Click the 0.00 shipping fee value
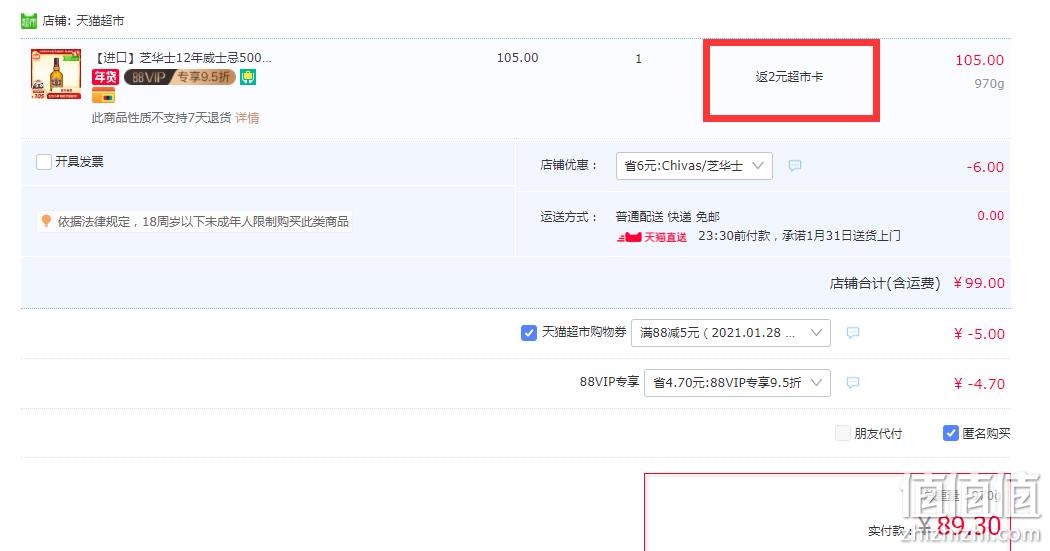Viewport: 1050px width, 551px height. coord(990,216)
